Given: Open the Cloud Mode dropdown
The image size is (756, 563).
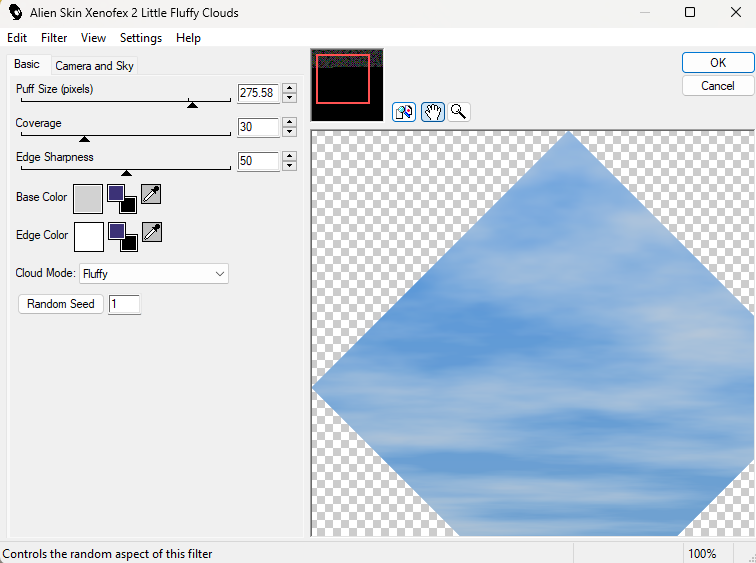Looking at the screenshot, I should 154,274.
